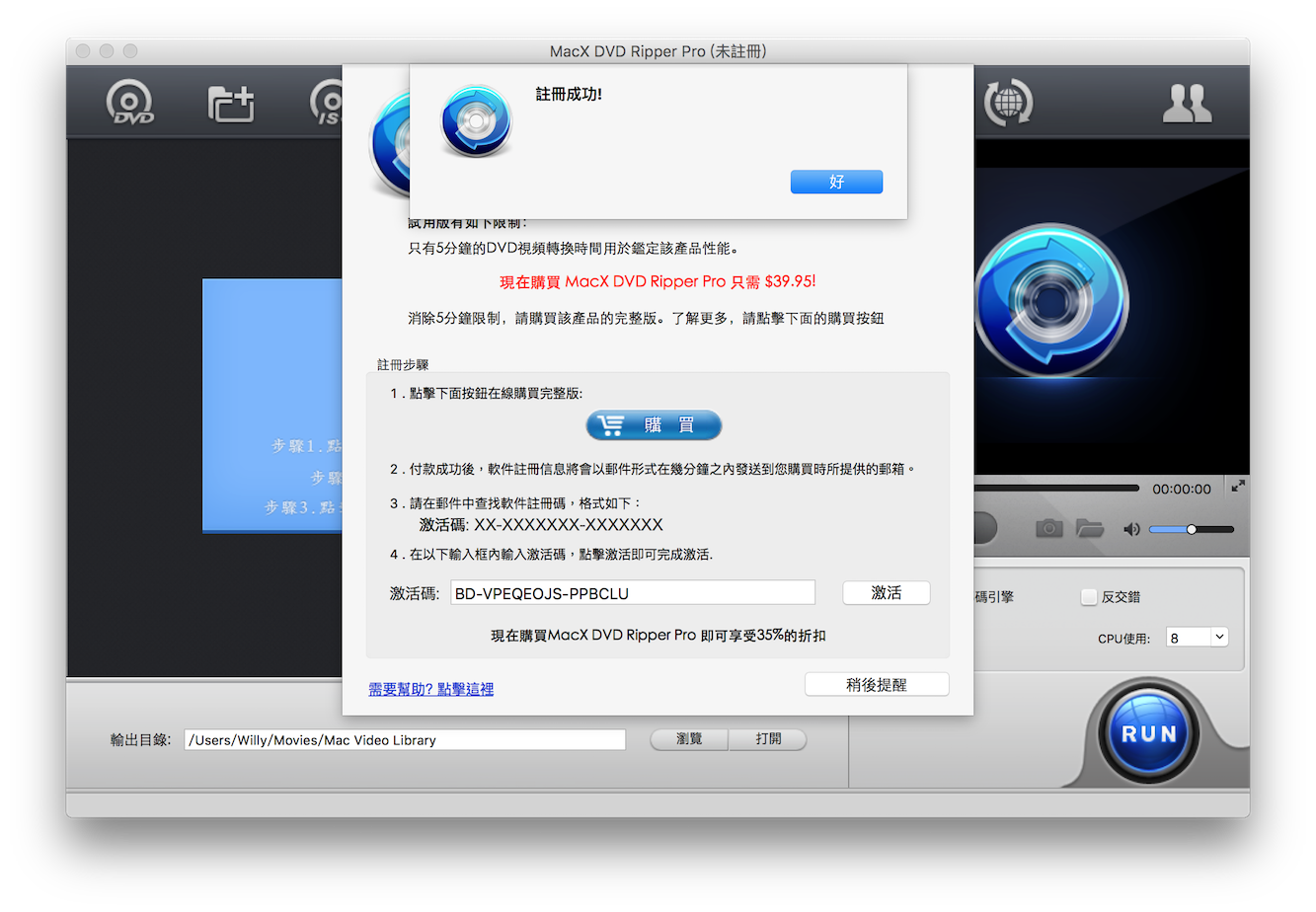Click the red $39.95 purchase offer text
This screenshot has height=912, width=1316.
tap(658, 281)
